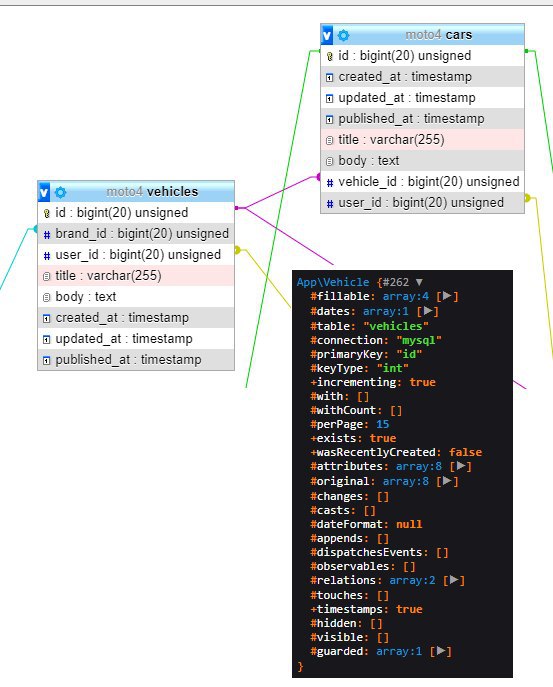Viewport: 553px width, 687px height.
Task: Select the moto4 vehicles table header
Action: [x=136, y=191]
